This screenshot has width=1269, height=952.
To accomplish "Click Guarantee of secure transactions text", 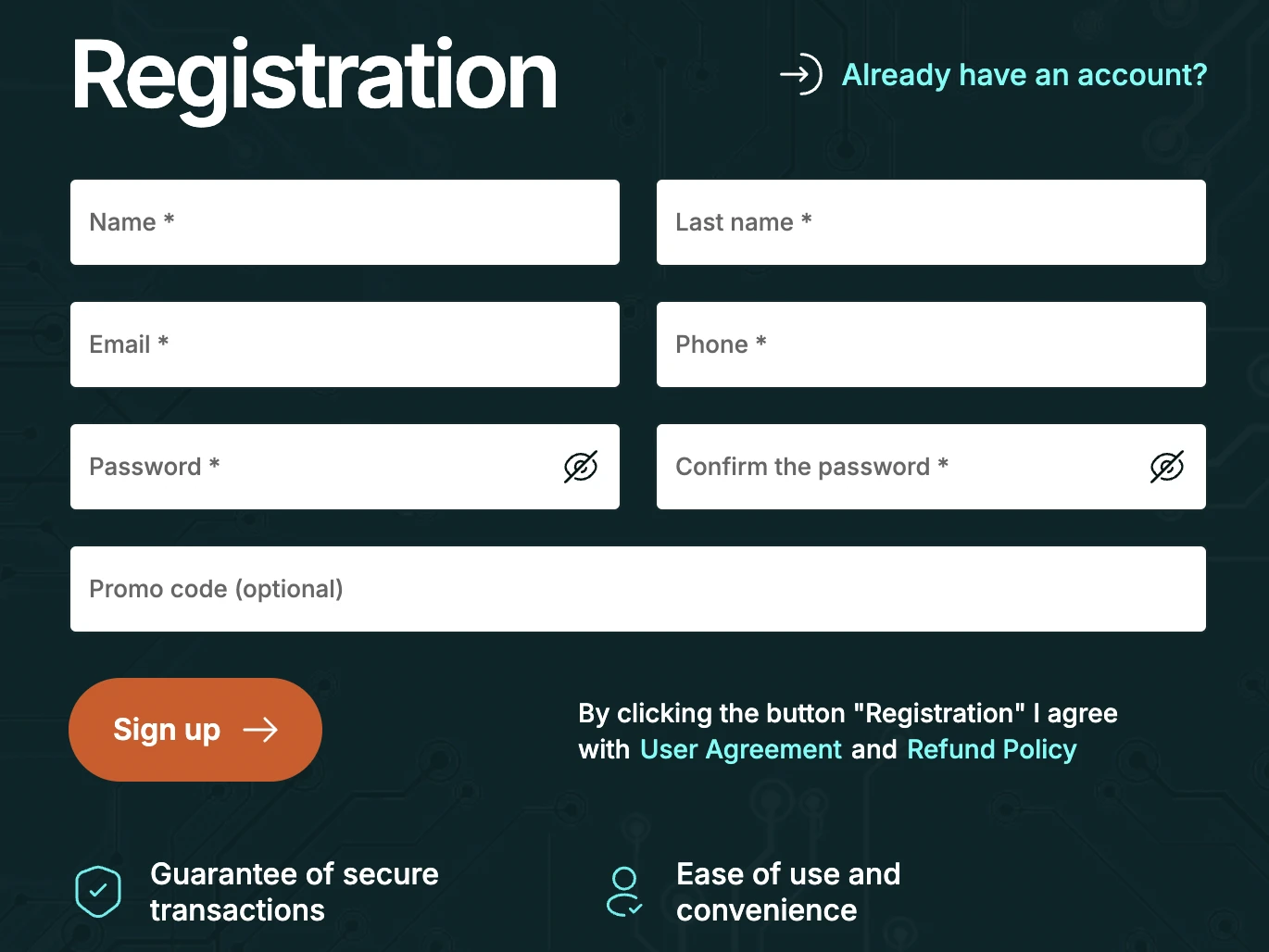I will click(x=294, y=892).
